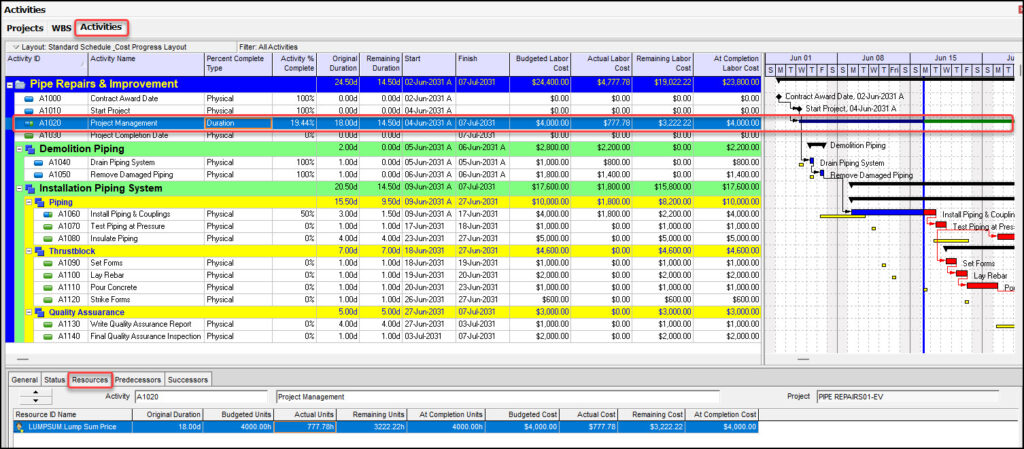The width and height of the screenshot is (1024, 449).
Task: Sort by At Completion Labor Cost header
Action: pos(728,64)
